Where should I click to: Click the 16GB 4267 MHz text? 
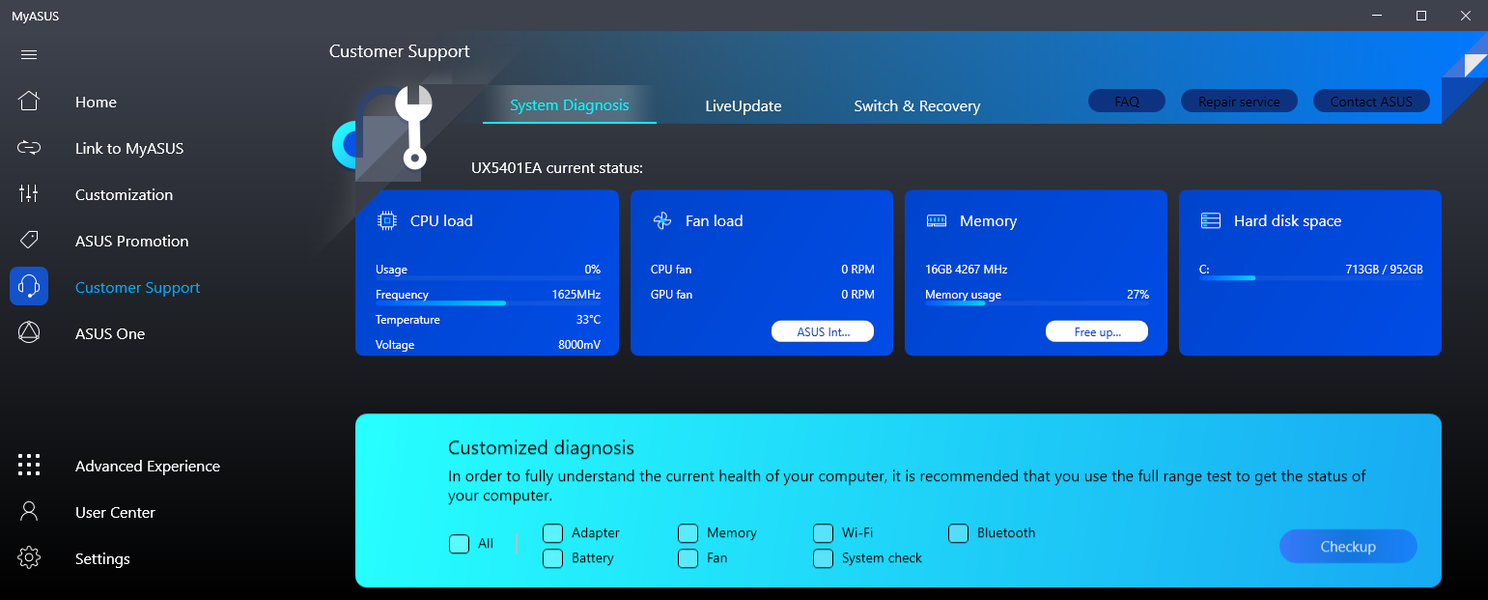point(966,269)
